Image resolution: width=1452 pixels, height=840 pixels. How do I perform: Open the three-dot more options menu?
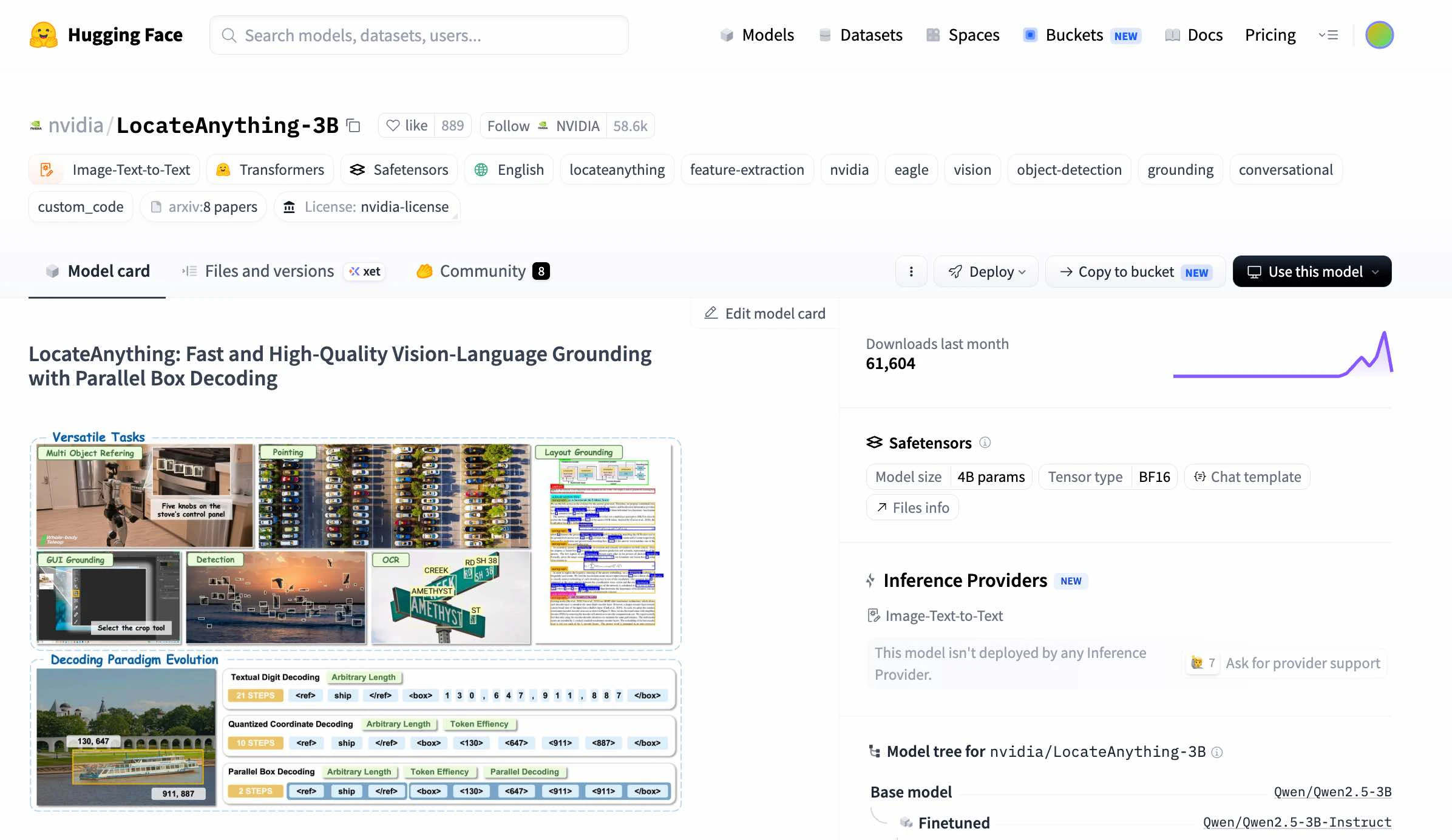tap(911, 271)
